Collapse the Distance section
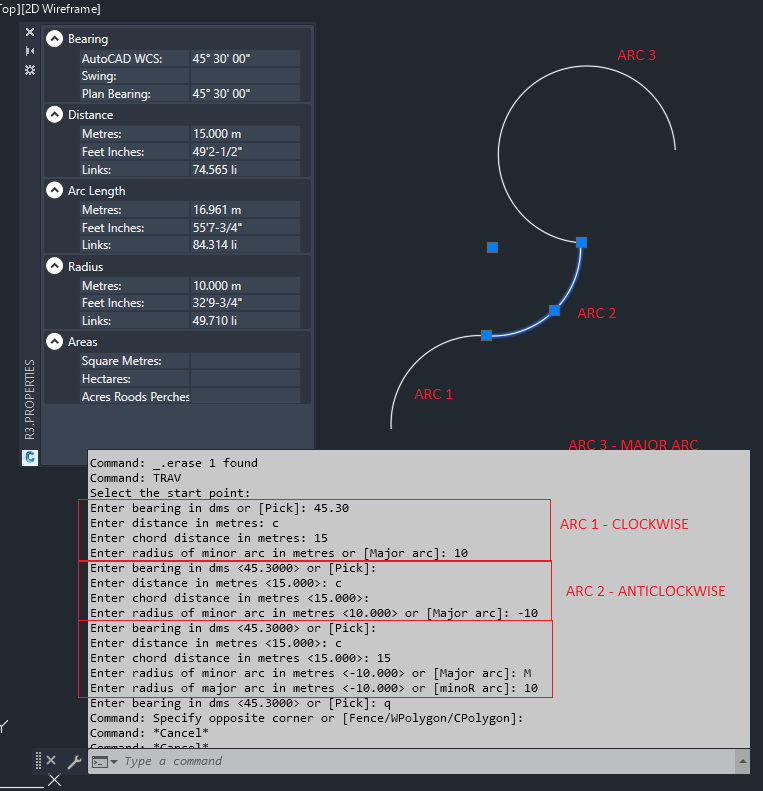 point(54,115)
